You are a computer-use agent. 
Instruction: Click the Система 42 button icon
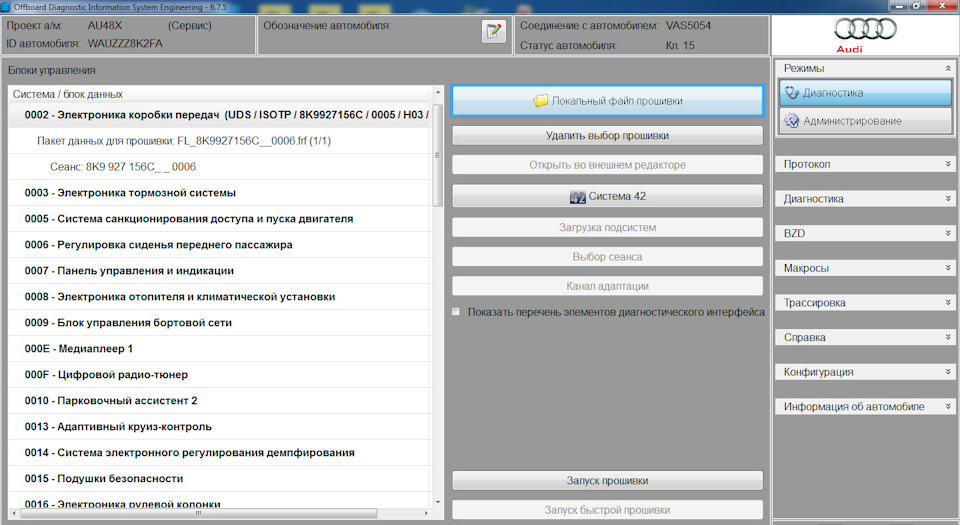577,196
